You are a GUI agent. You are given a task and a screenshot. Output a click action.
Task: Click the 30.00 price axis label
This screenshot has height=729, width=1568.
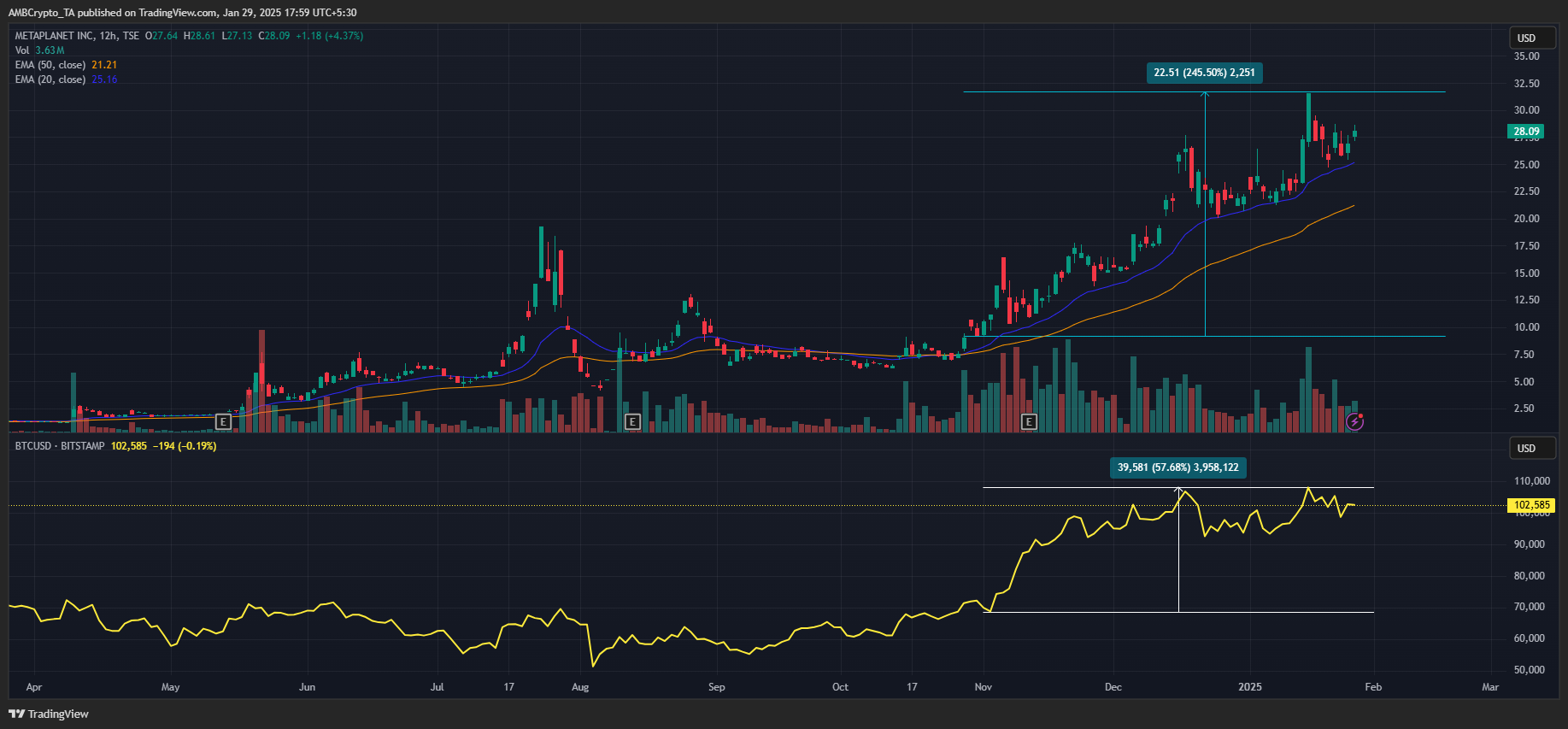pyautogui.click(x=1527, y=110)
